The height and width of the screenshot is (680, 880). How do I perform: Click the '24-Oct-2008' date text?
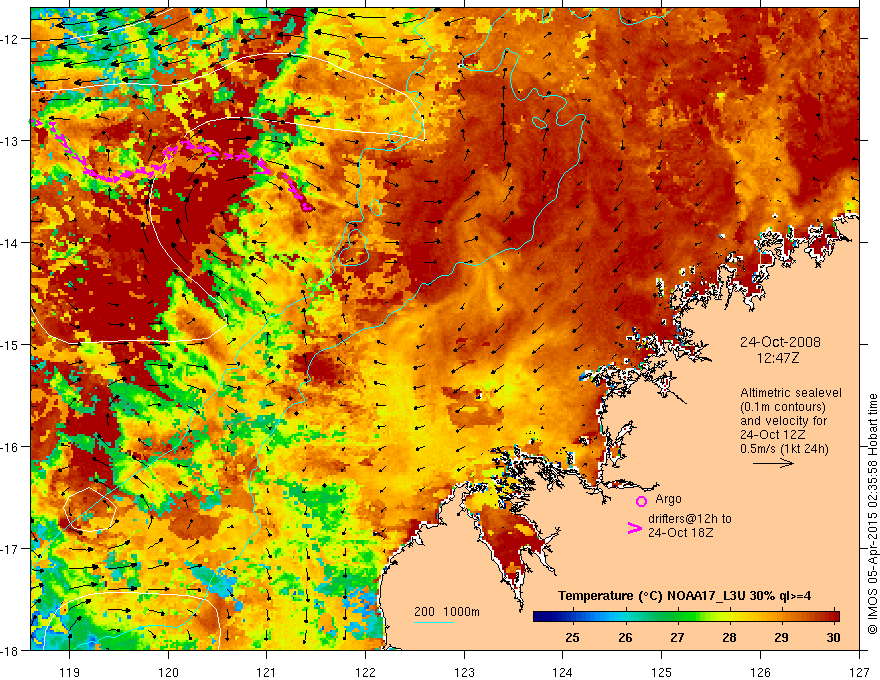point(780,342)
